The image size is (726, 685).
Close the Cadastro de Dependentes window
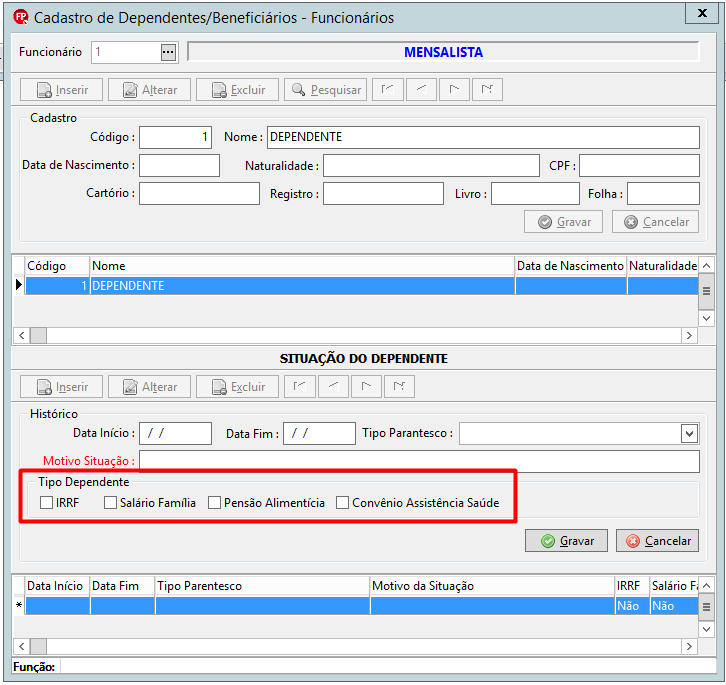coord(702,13)
